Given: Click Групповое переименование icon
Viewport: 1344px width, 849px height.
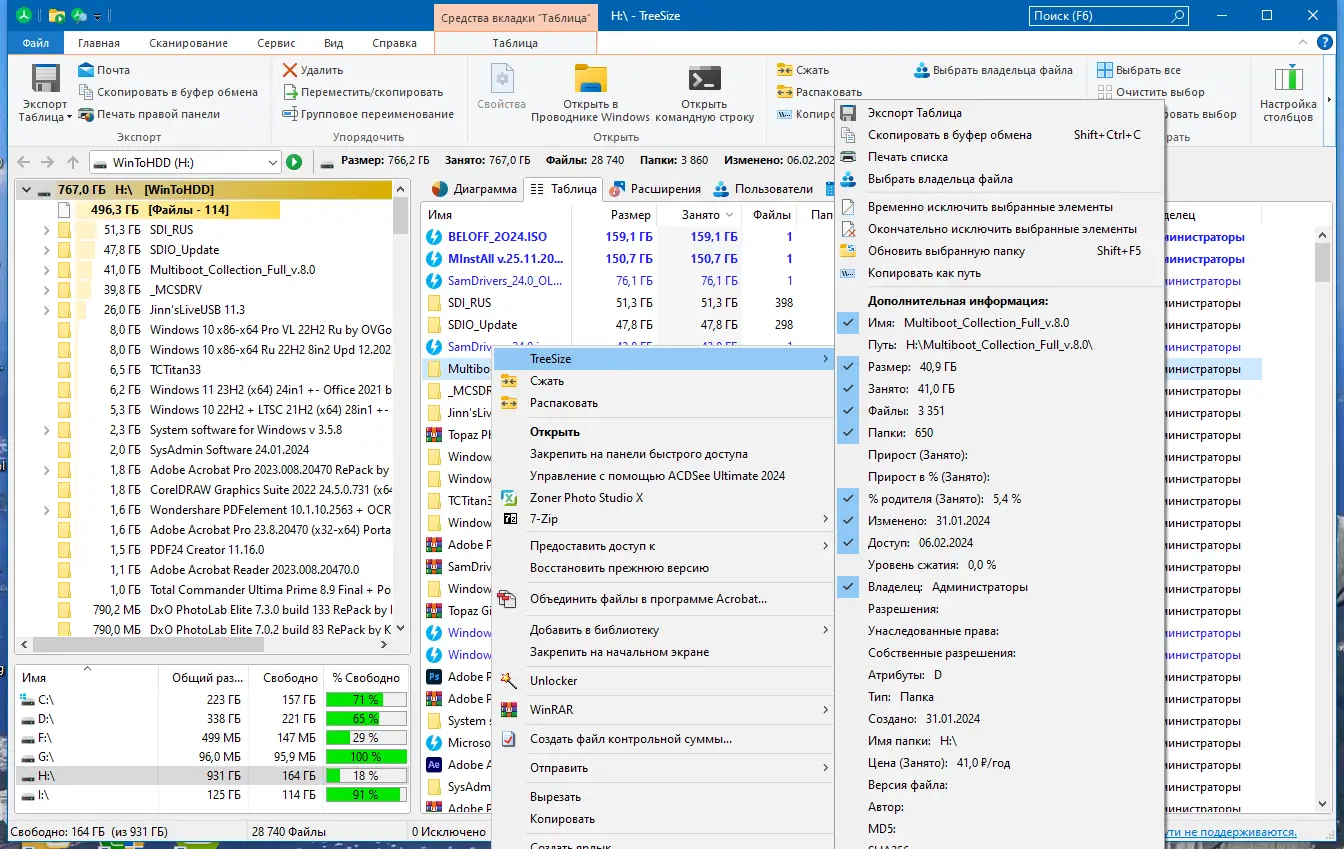Looking at the screenshot, I should tap(290, 114).
